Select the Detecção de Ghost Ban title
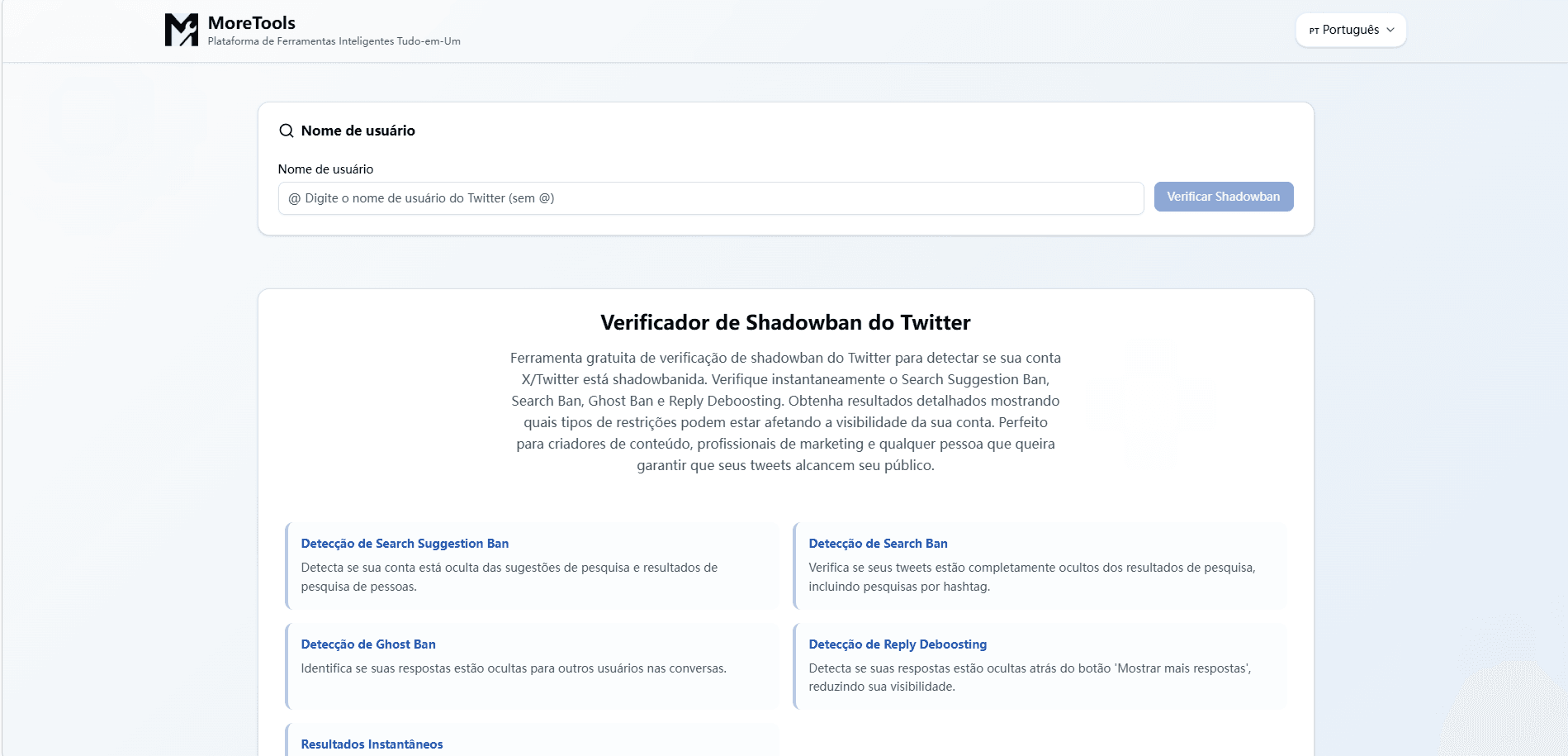Image resolution: width=1568 pixels, height=756 pixels. pos(368,644)
